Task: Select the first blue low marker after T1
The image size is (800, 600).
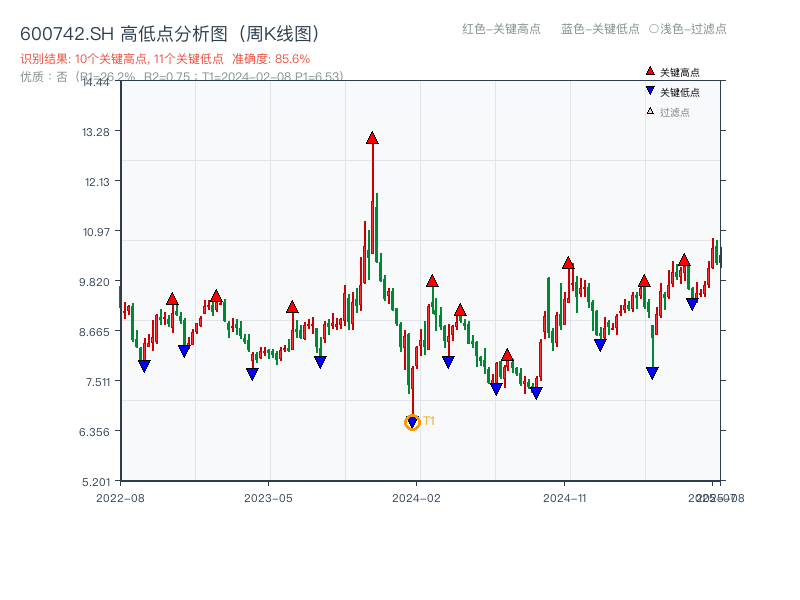Action: (448, 362)
